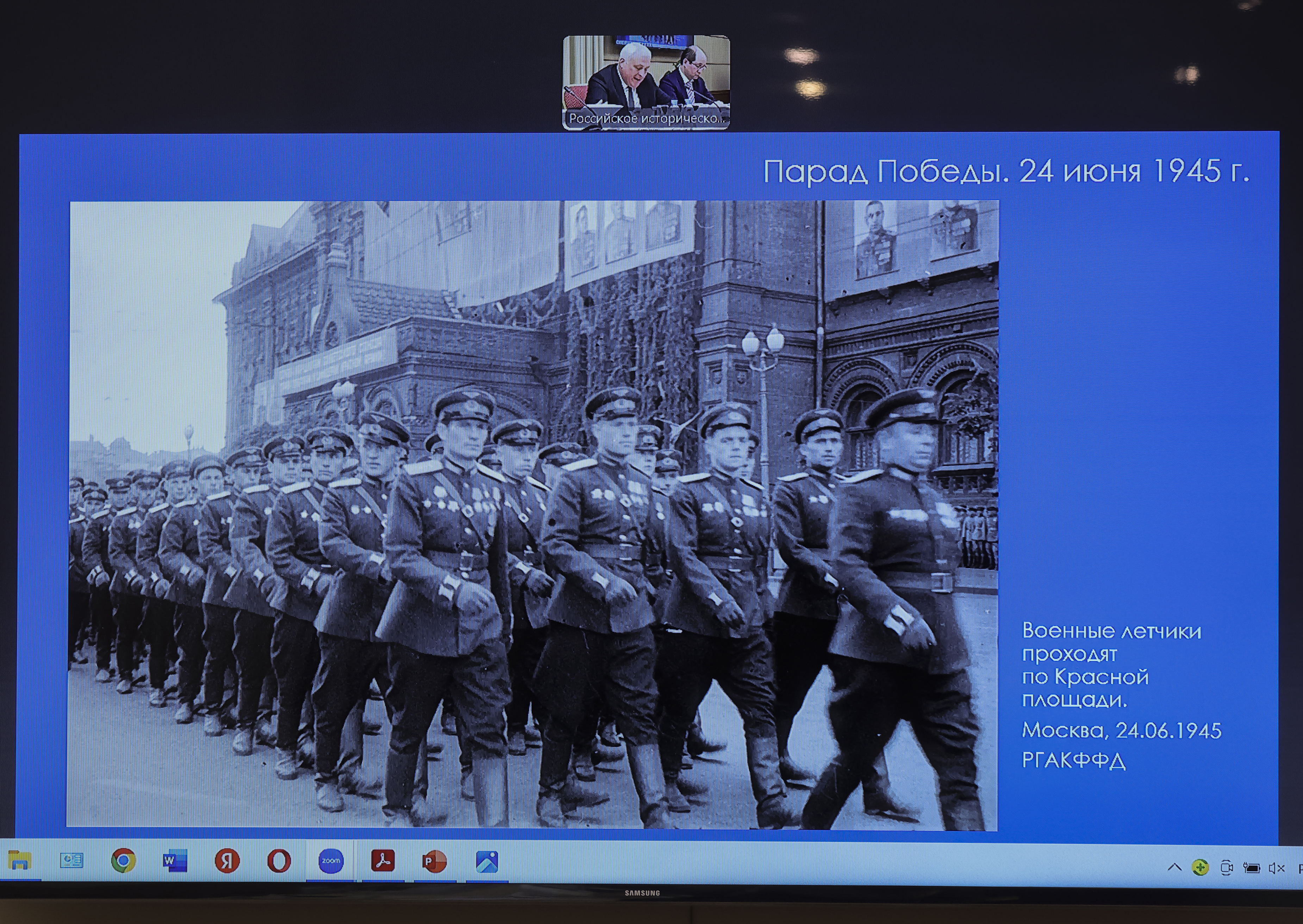Screen dimensions: 1303x924
Task: Expand the hidden system tray icons chevron
Action: point(1174,868)
